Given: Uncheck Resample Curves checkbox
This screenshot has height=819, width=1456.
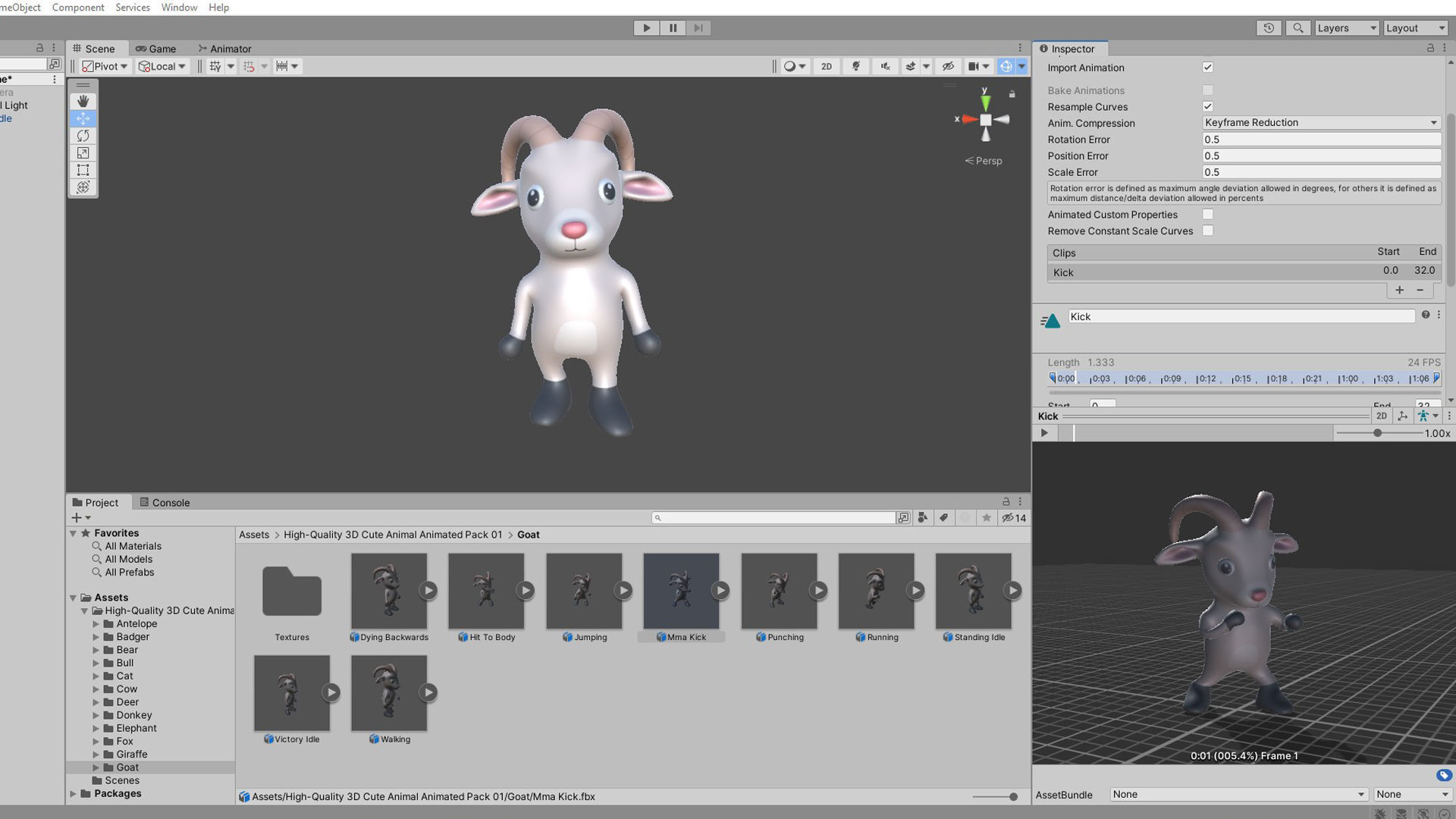Looking at the screenshot, I should [x=1207, y=107].
